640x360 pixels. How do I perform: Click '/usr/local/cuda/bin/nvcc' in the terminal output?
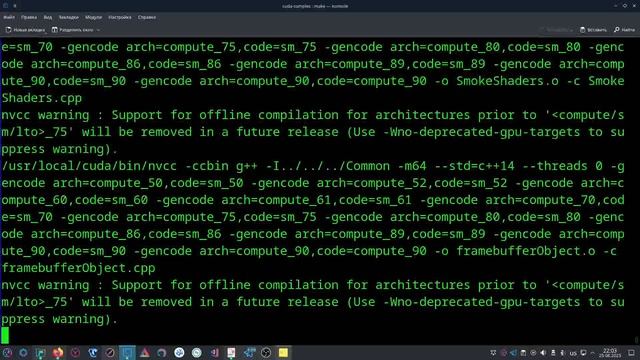point(89,166)
